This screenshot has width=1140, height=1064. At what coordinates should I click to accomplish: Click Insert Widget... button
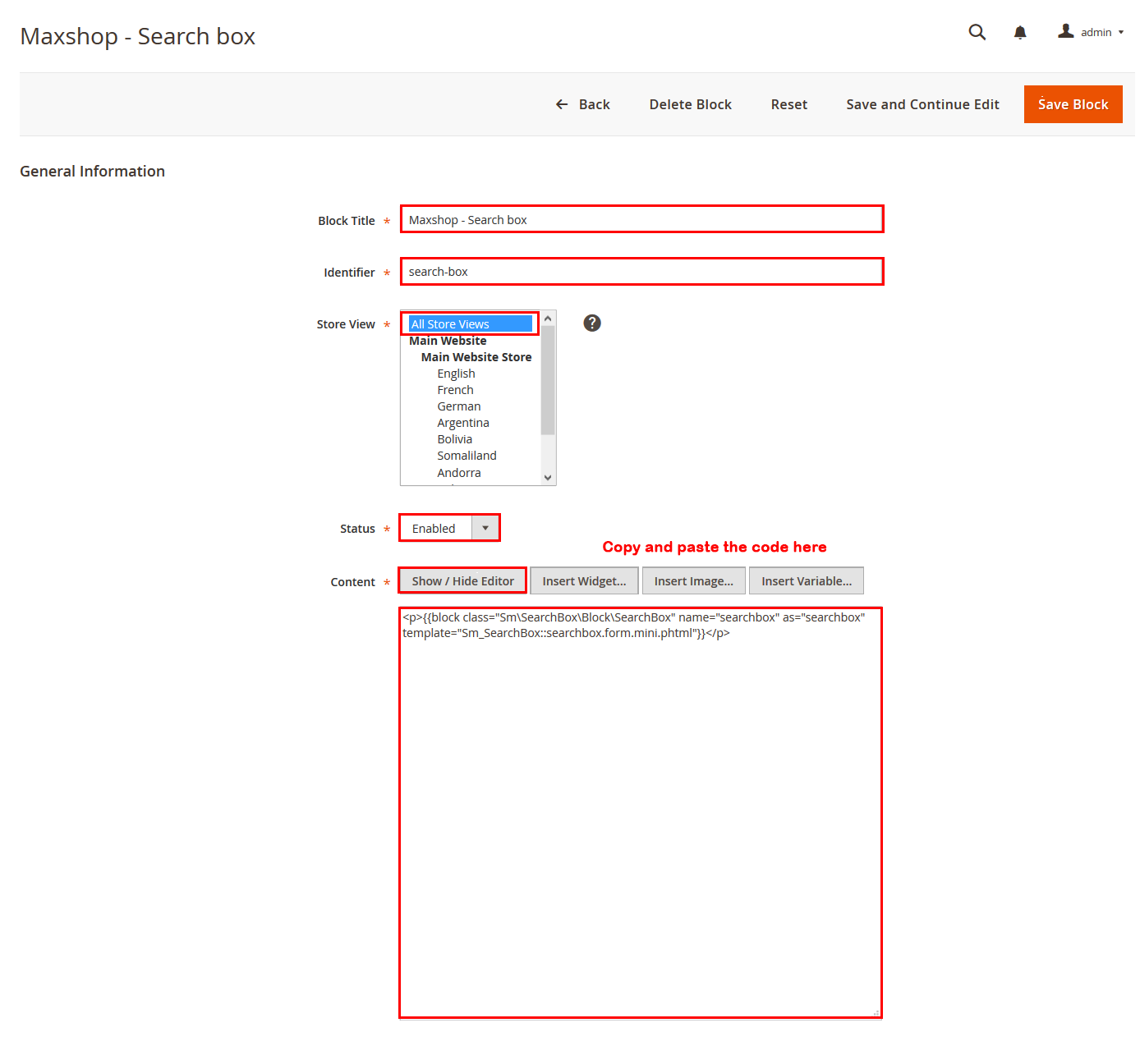(x=584, y=580)
